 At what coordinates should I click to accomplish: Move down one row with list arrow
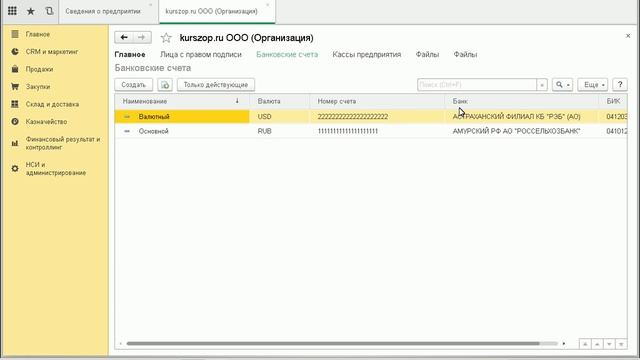click(609, 344)
